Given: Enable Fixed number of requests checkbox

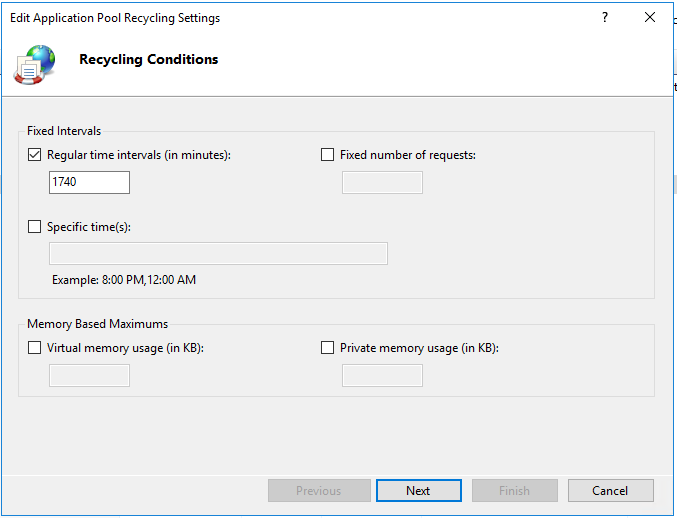Looking at the screenshot, I should (x=327, y=155).
